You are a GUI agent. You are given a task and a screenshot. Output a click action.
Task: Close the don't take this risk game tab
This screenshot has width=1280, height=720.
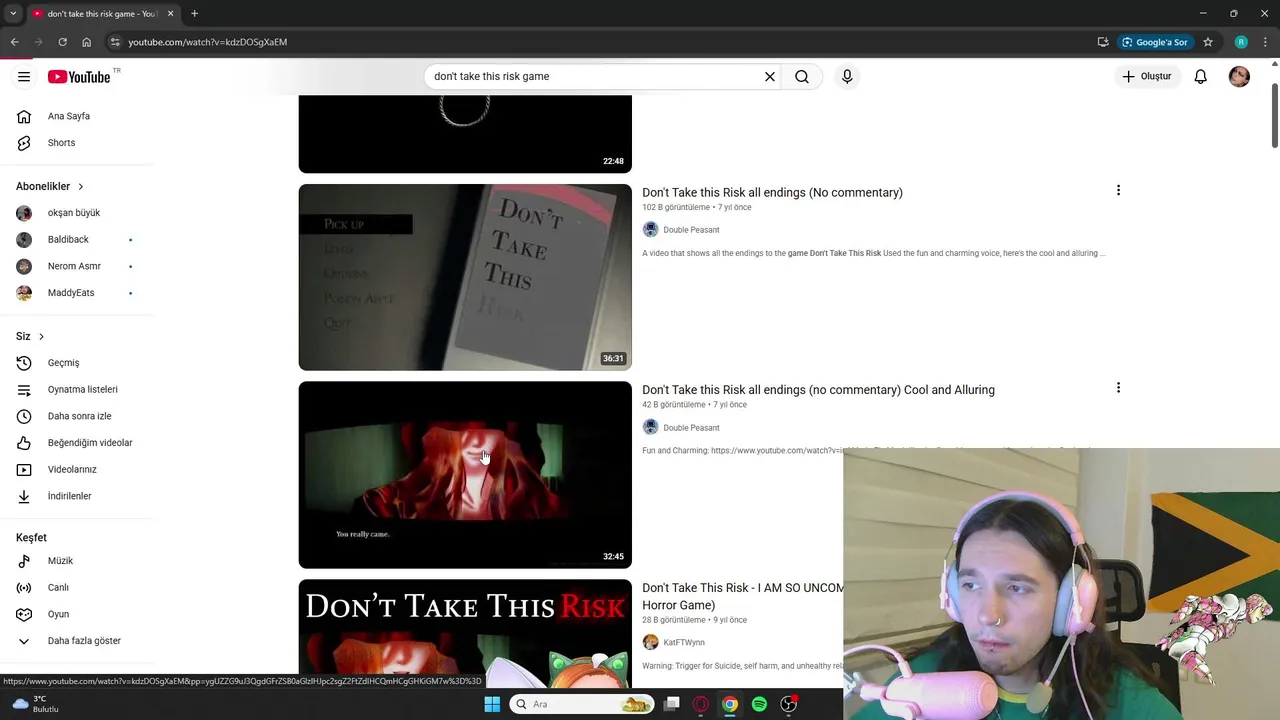(170, 14)
